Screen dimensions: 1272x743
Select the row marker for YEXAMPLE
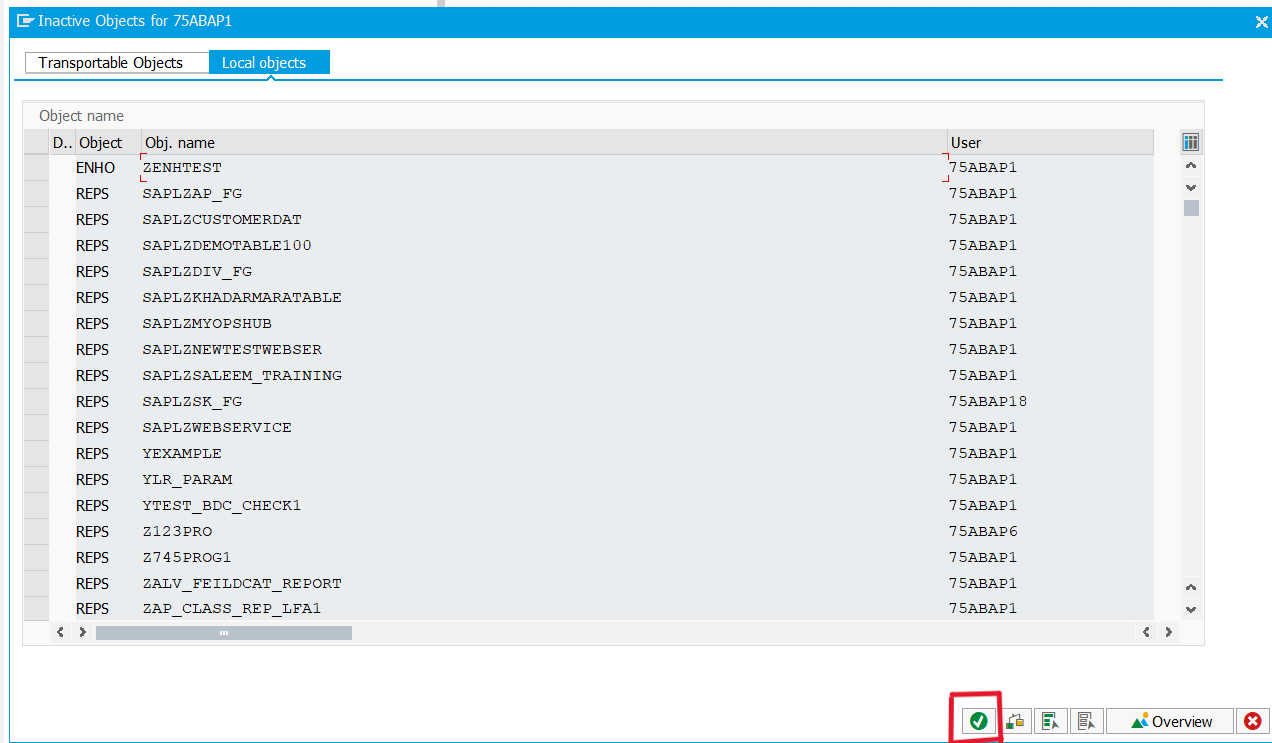36,454
